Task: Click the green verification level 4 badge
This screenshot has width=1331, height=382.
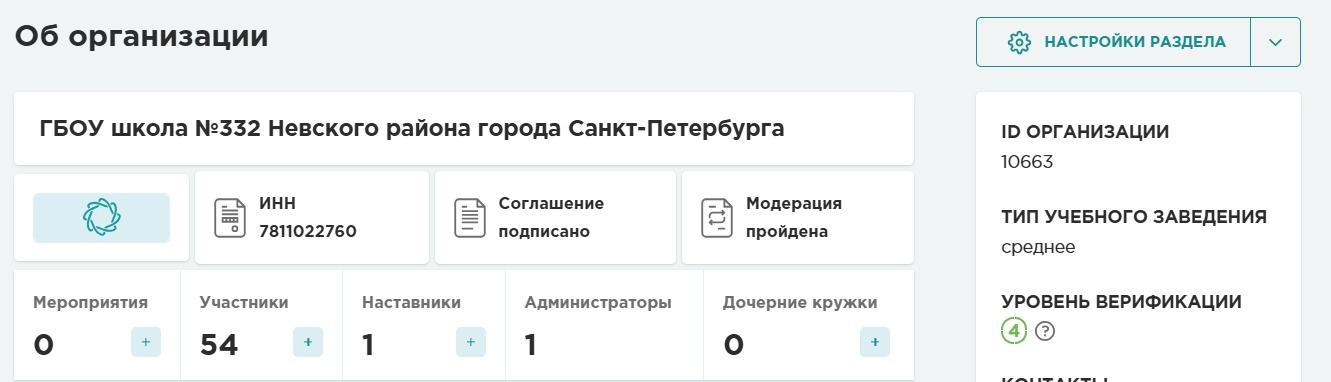Action: pos(1014,331)
